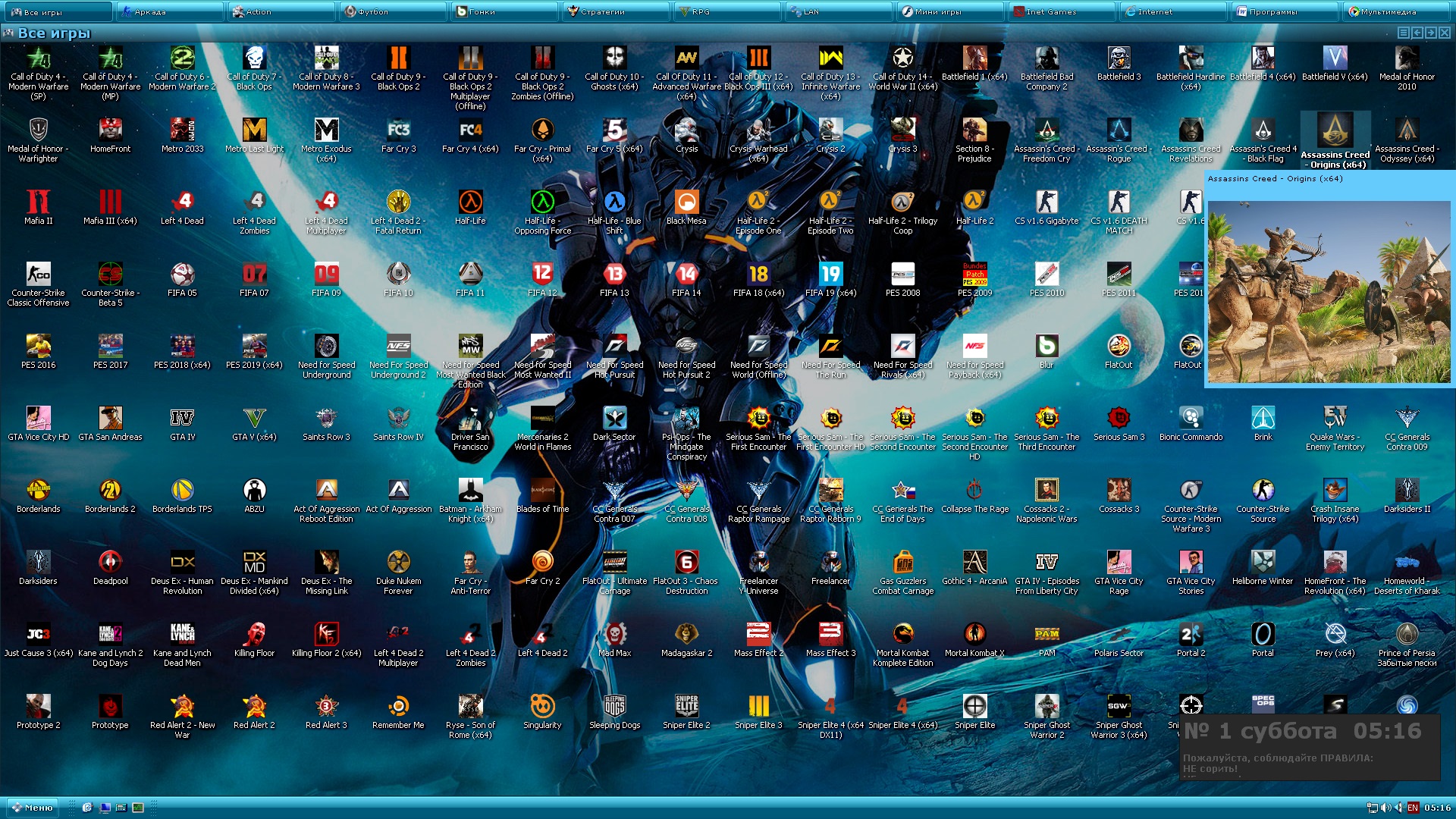
Task: Open the Аркада category tab
Action: [168, 11]
